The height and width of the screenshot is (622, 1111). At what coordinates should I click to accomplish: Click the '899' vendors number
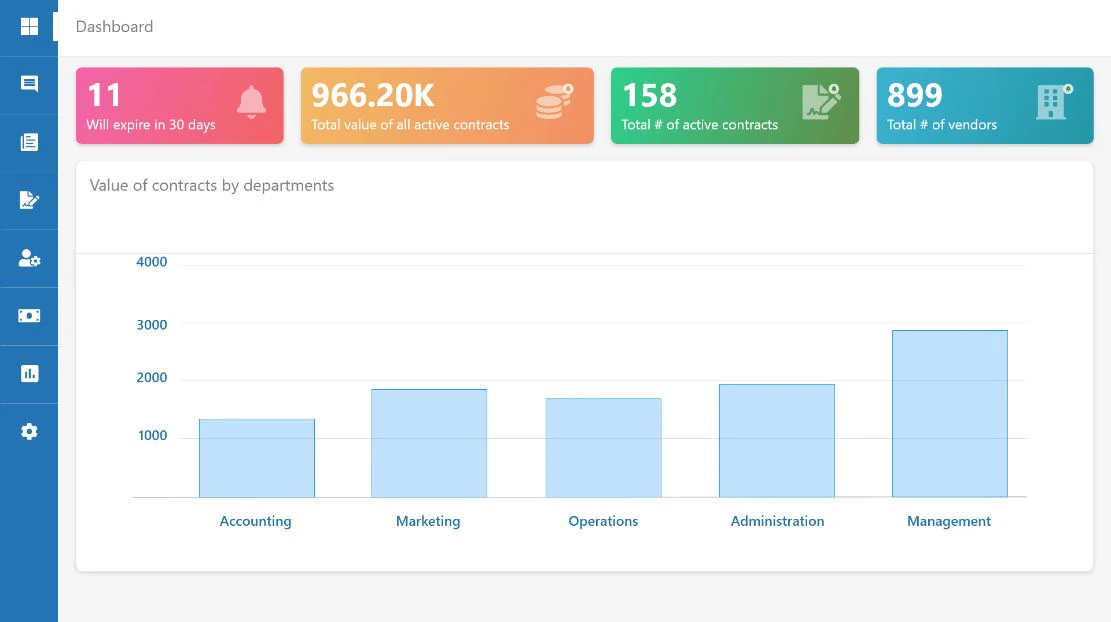coord(915,96)
